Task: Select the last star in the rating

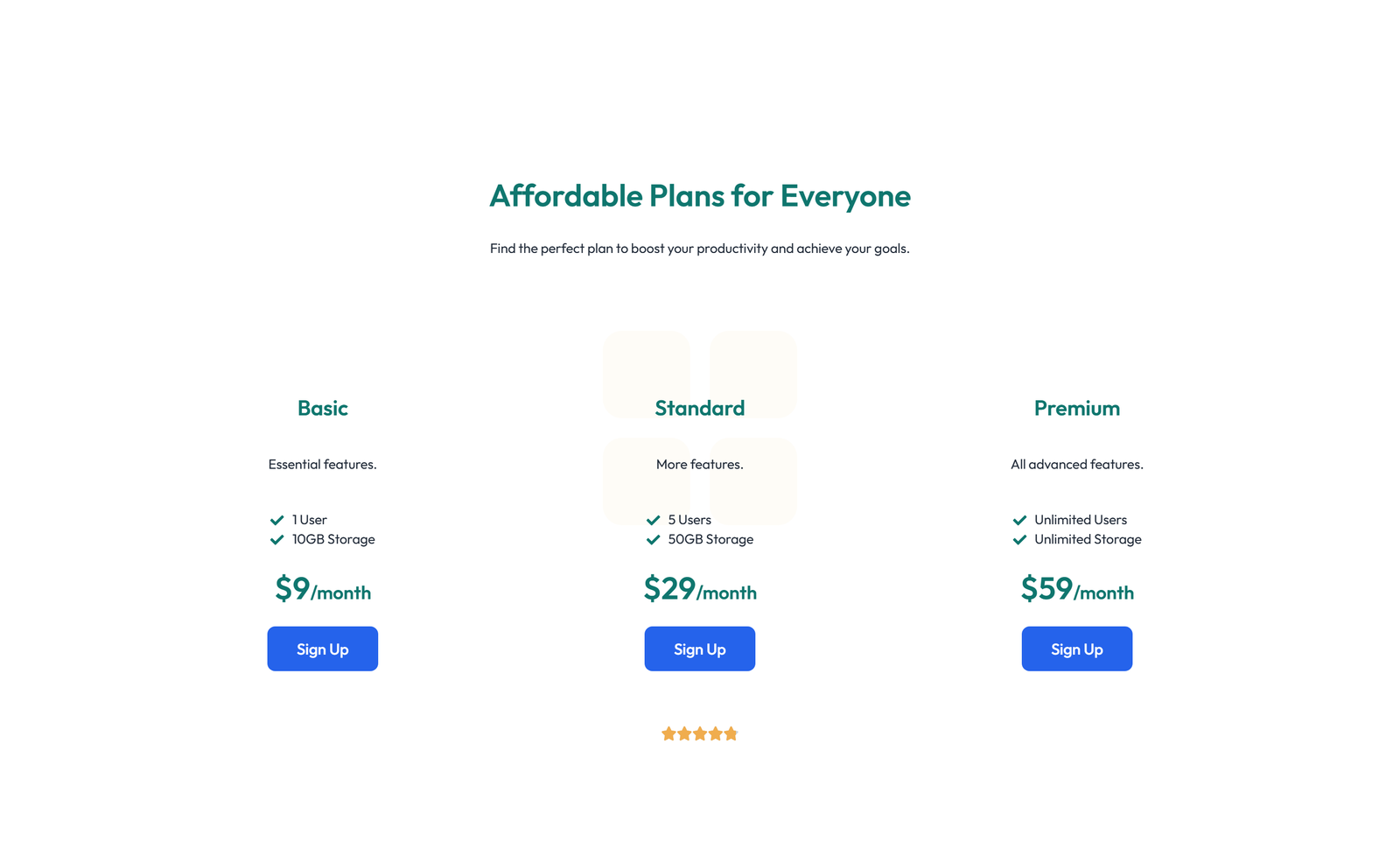Action: [731, 733]
